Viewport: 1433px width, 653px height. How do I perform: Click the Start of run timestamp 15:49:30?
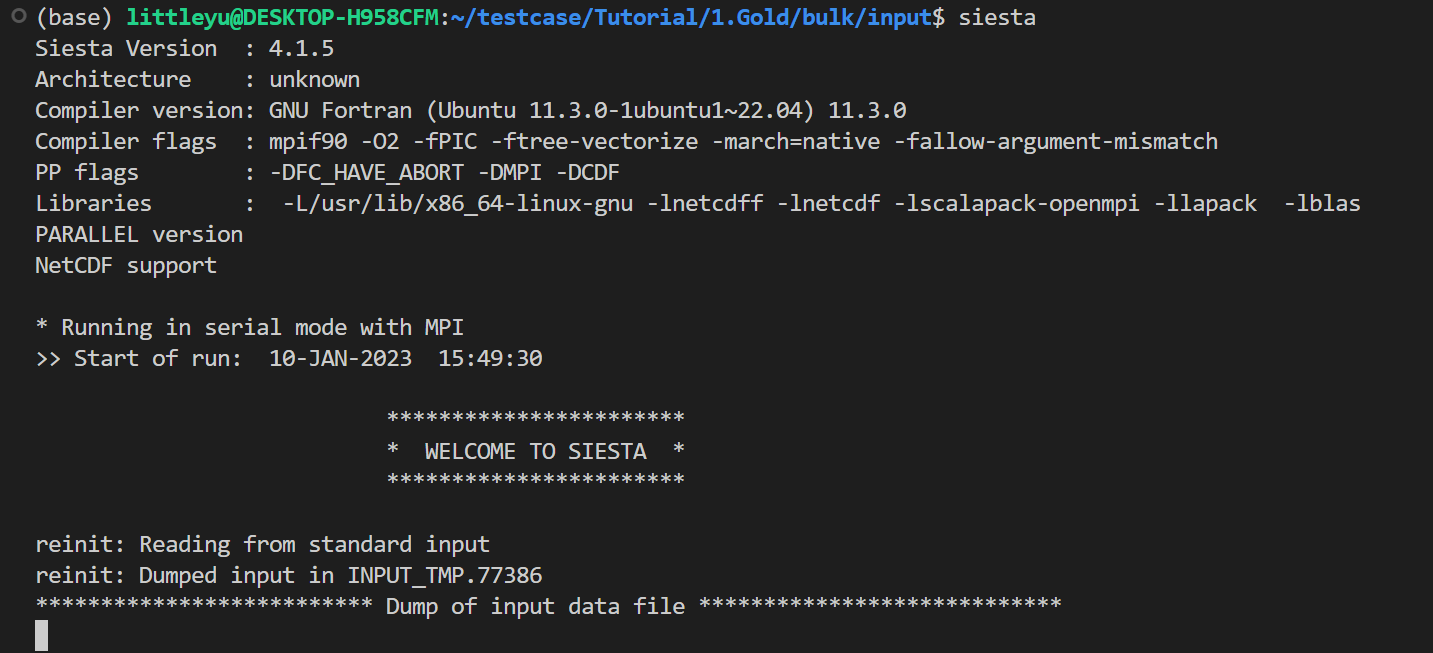(490, 358)
